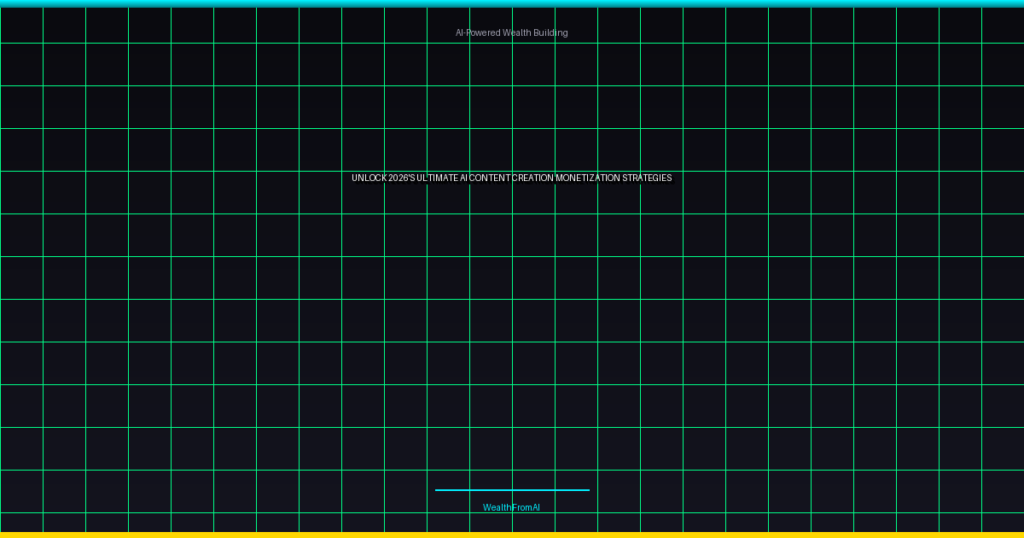
Task: Click the cyan divider line above WealthFromAI
Action: coord(512,490)
